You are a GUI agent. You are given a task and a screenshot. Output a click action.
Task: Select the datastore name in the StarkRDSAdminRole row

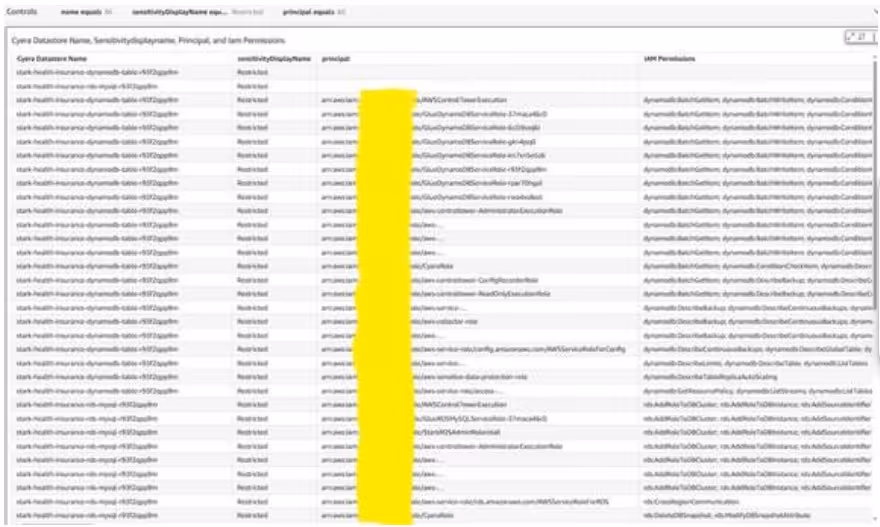(87, 432)
